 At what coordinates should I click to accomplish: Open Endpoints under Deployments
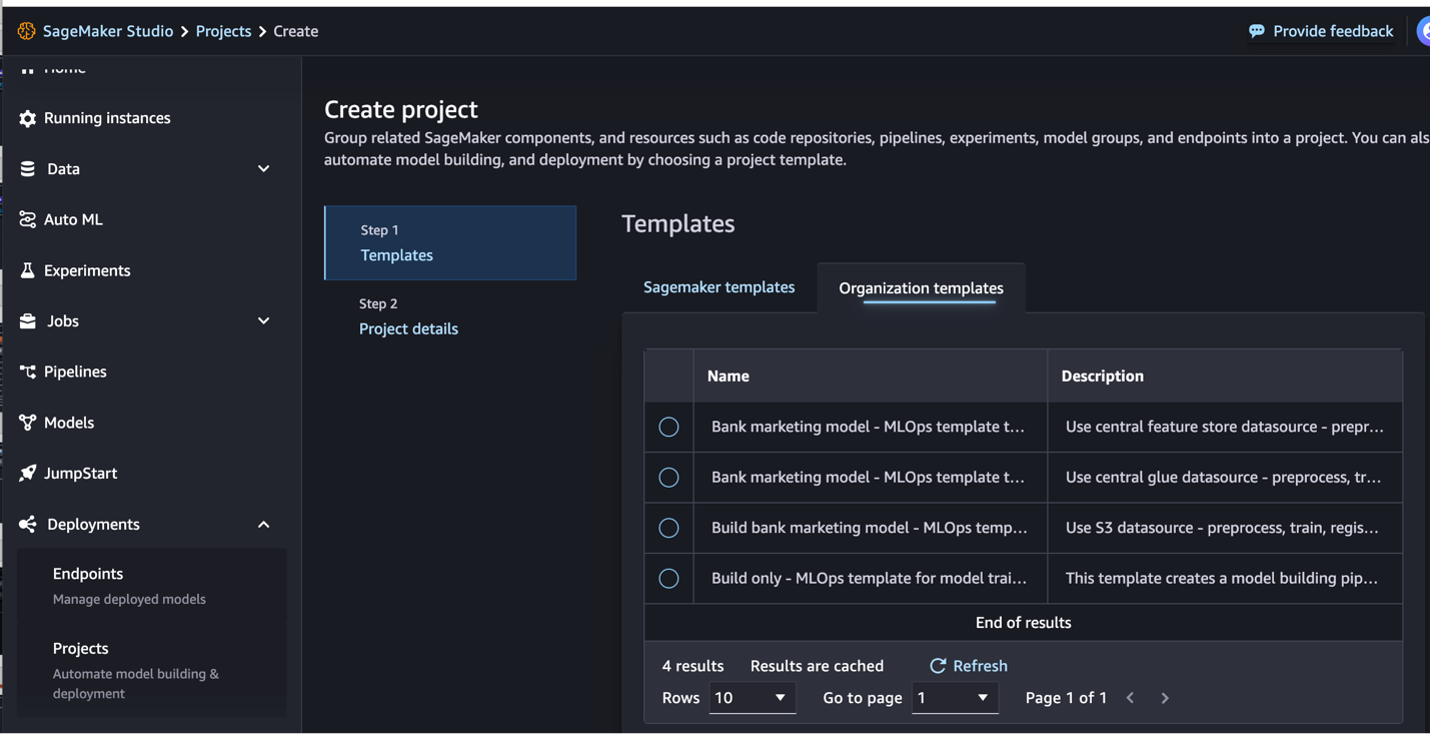click(x=152, y=586)
